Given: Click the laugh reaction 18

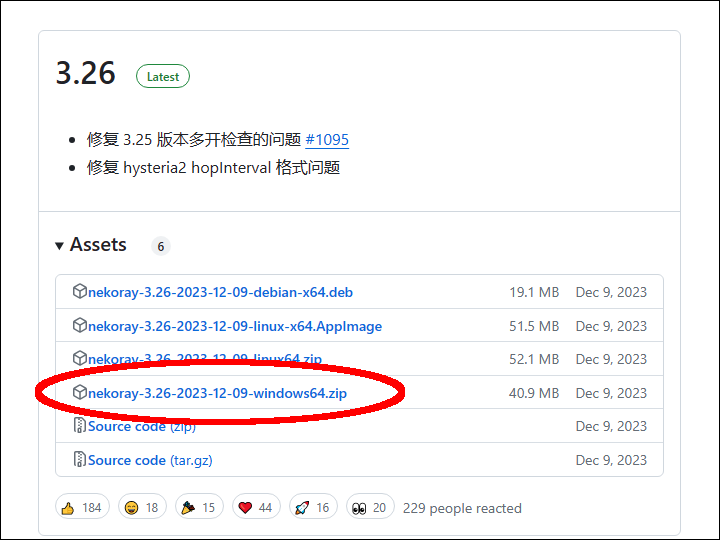Looking at the screenshot, I should tap(142, 507).
